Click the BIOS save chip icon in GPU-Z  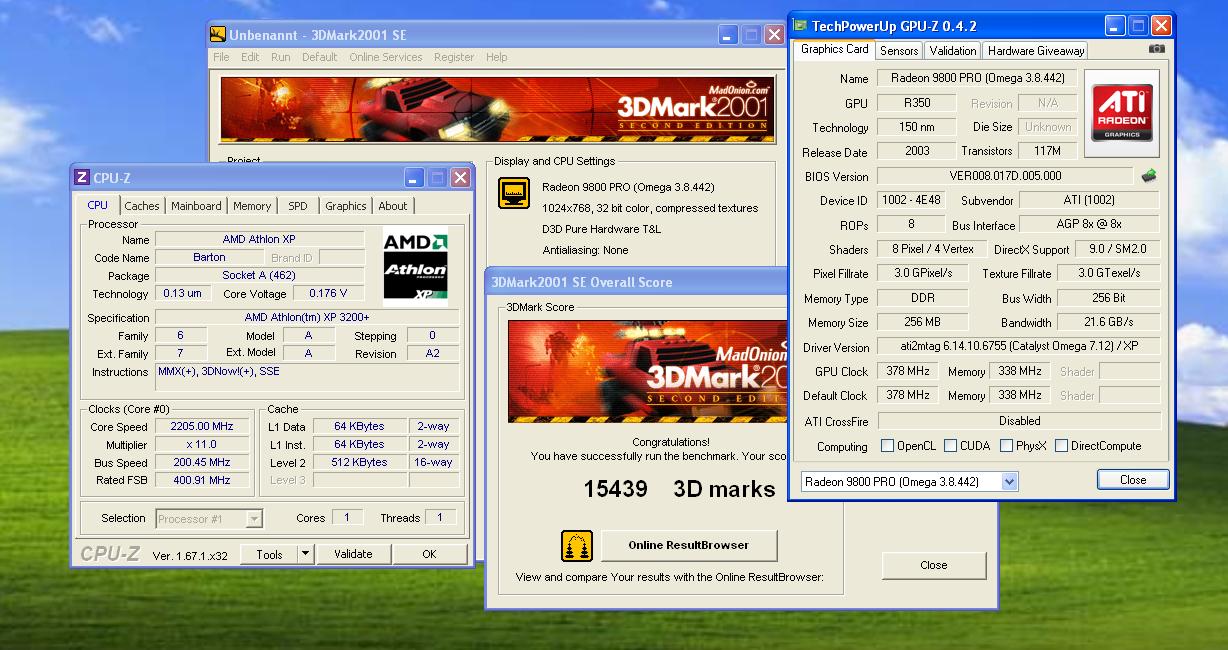coord(1149,176)
